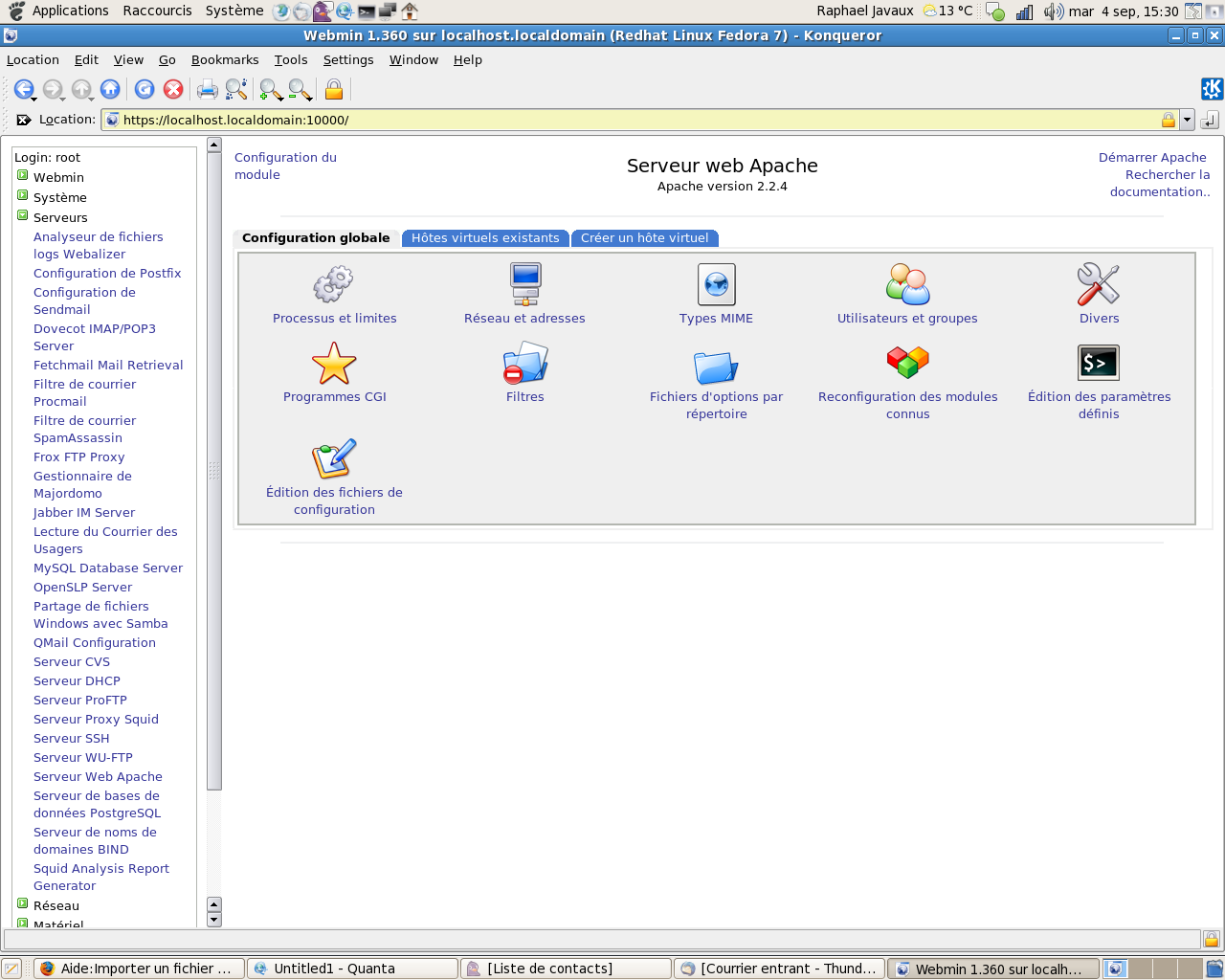Open Édition des paramètres définis terminal icon

coord(1099,364)
